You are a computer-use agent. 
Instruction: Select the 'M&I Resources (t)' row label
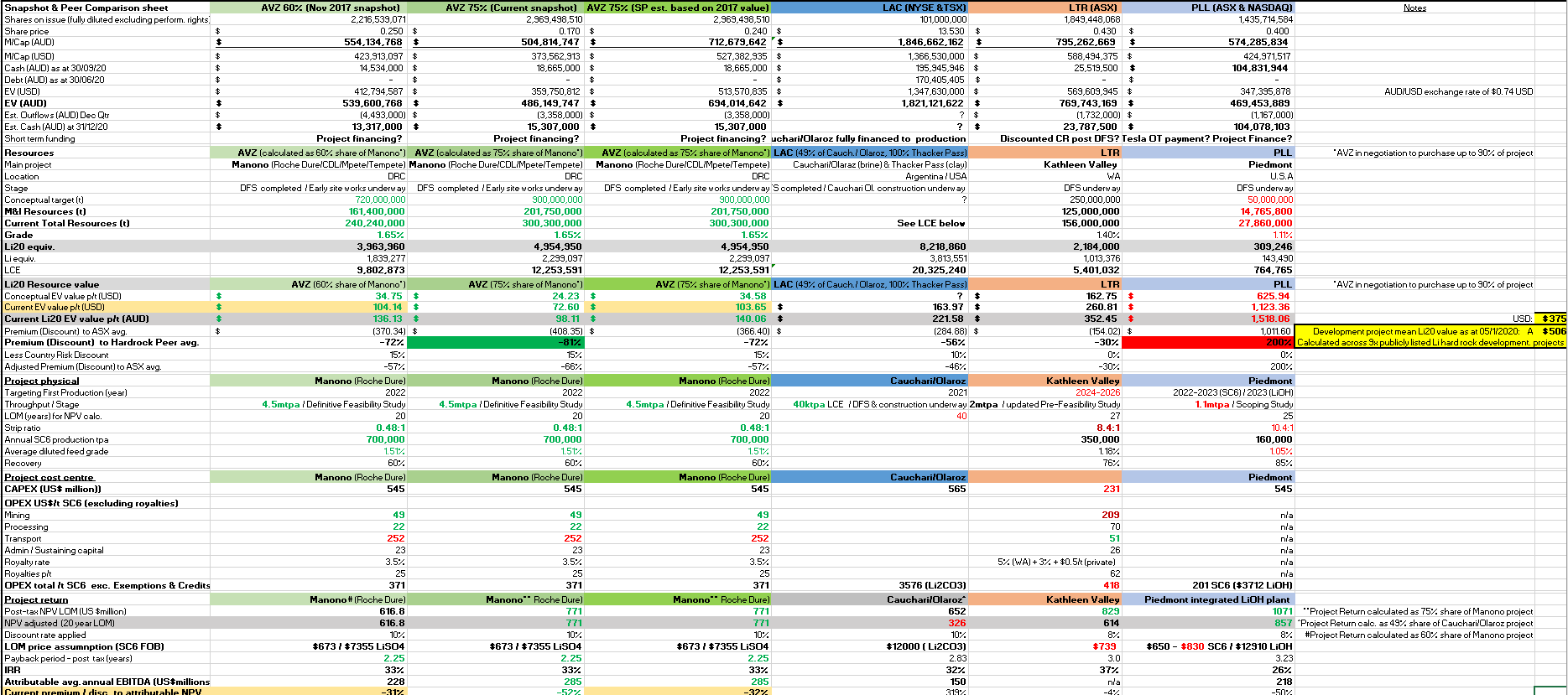click(45, 211)
